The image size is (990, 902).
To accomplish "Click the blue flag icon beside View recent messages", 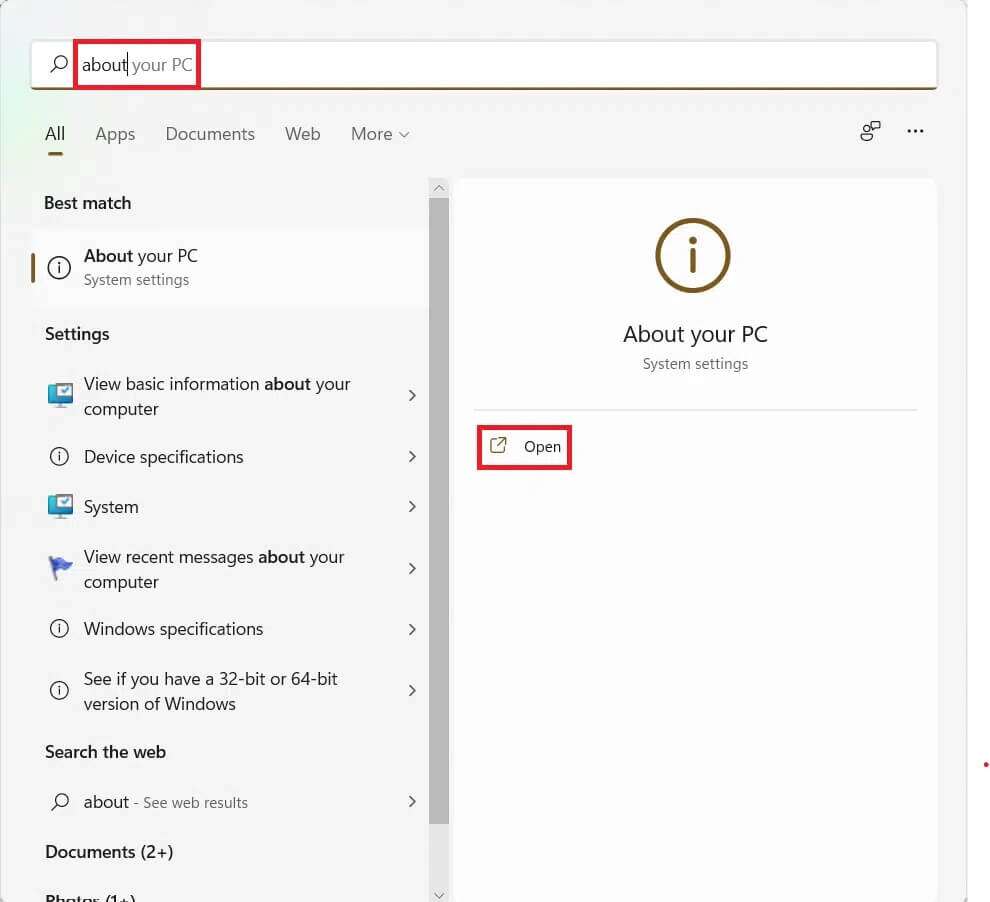I will pos(60,567).
